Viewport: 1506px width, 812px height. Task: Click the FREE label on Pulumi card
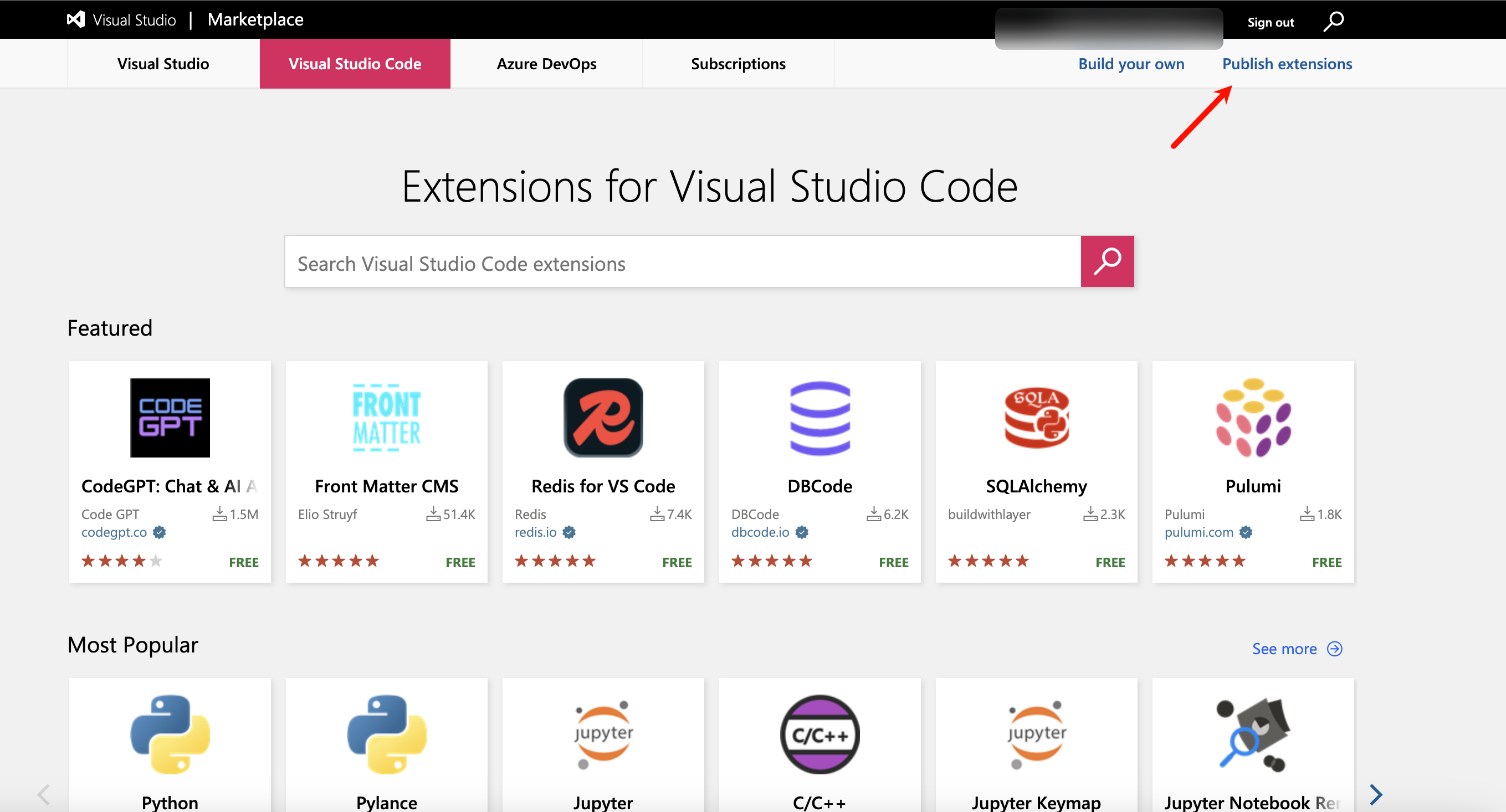(1326, 562)
